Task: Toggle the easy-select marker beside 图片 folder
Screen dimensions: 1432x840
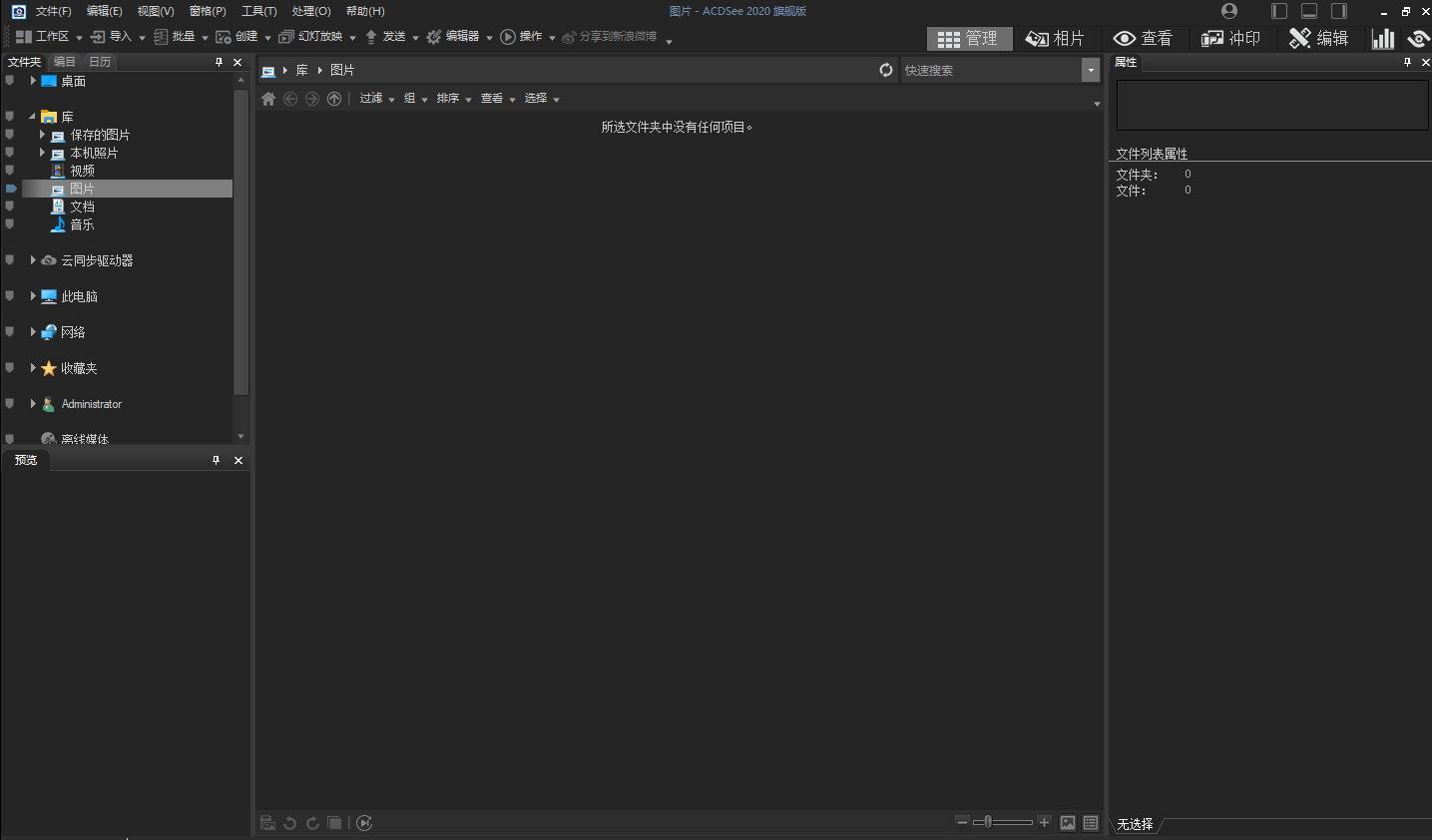Action: coord(11,189)
